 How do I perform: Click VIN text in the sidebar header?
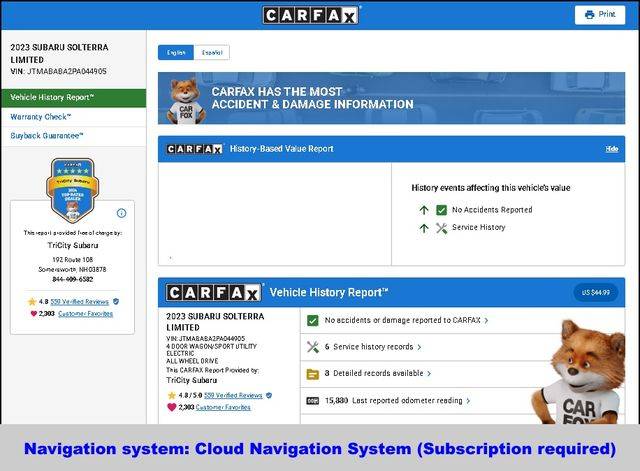[58, 71]
